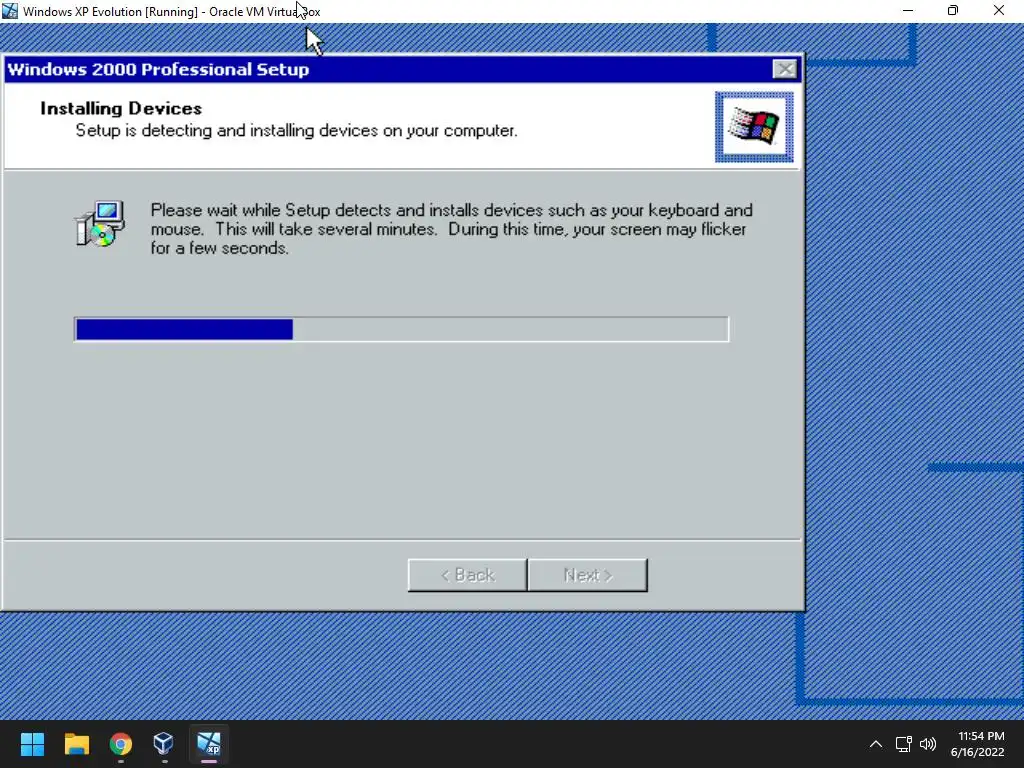Close the VirtualBox VM window
The height and width of the screenshot is (768, 1024).
point(999,10)
